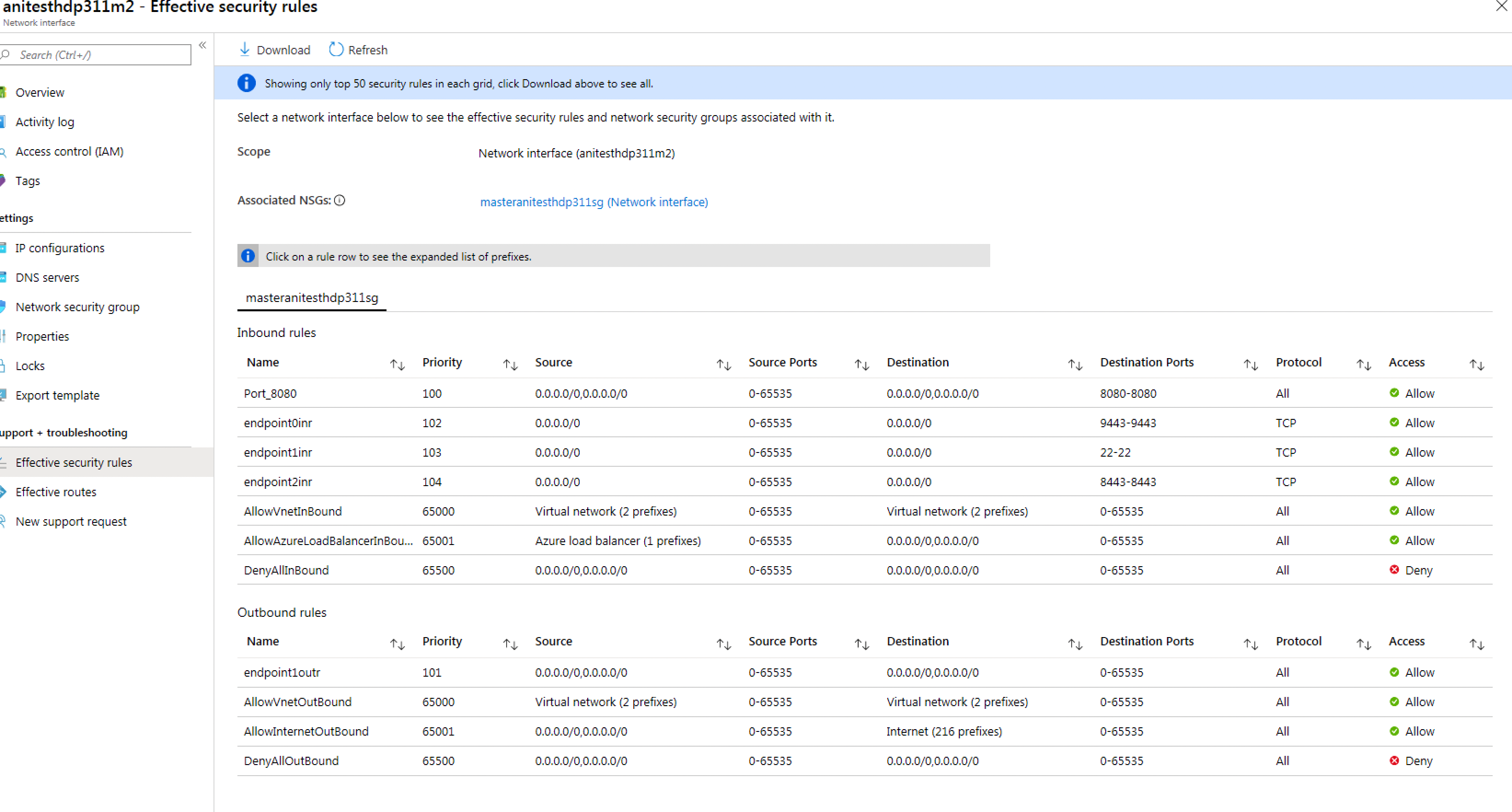Toggle sort on the Access column
The image size is (1512, 812).
tap(1477, 364)
